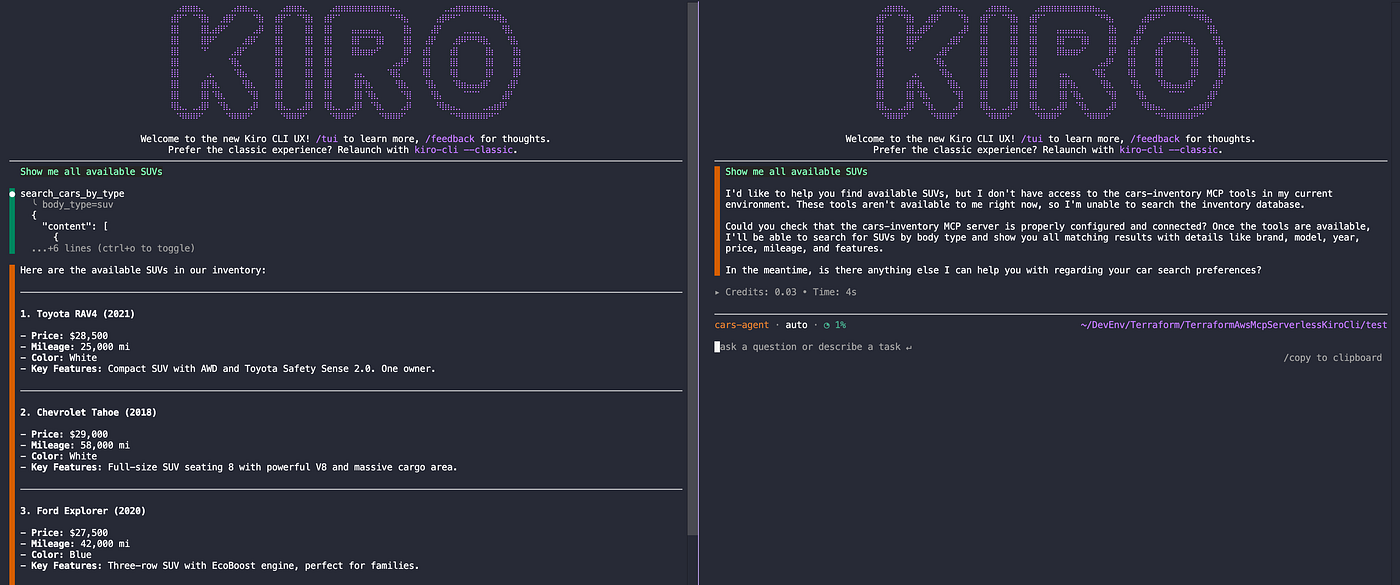Screen dimensions: 1400x585
Task: Click the search_cars_by_type tool call line
Action: coord(72,193)
